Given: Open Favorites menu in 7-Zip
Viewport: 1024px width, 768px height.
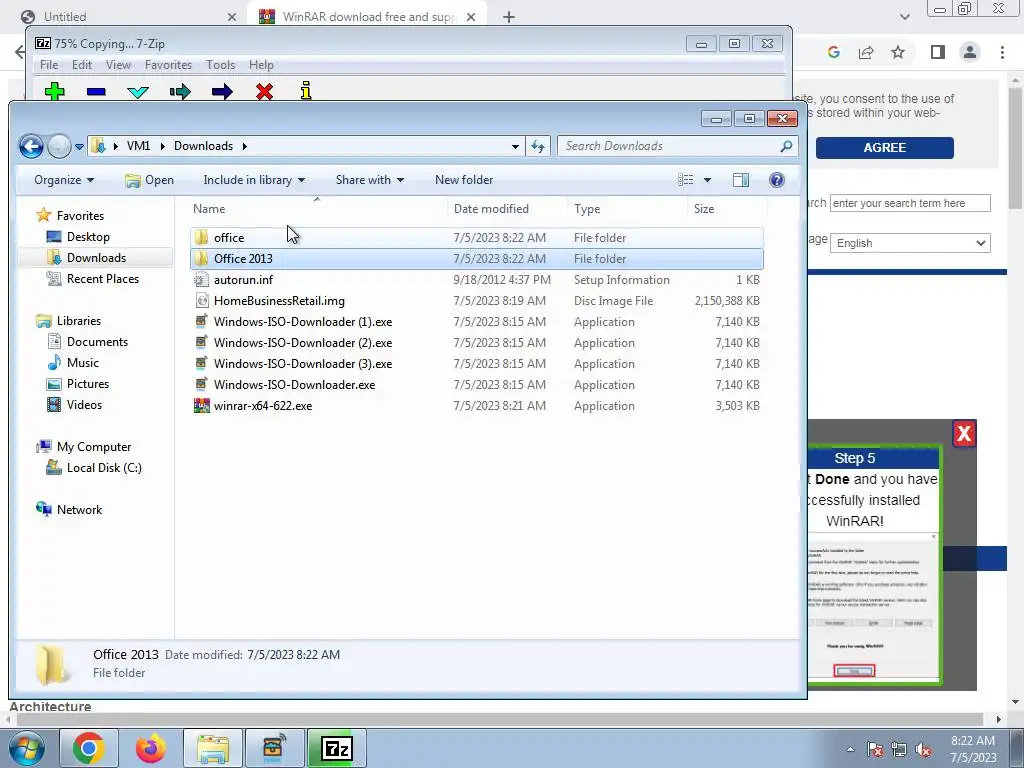Looking at the screenshot, I should pos(168,65).
